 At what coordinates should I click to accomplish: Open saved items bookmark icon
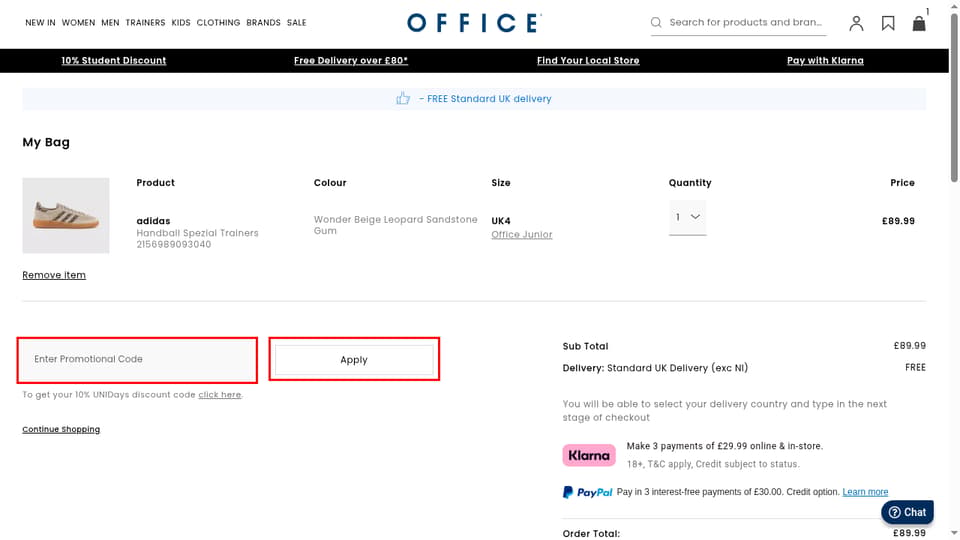pos(888,23)
